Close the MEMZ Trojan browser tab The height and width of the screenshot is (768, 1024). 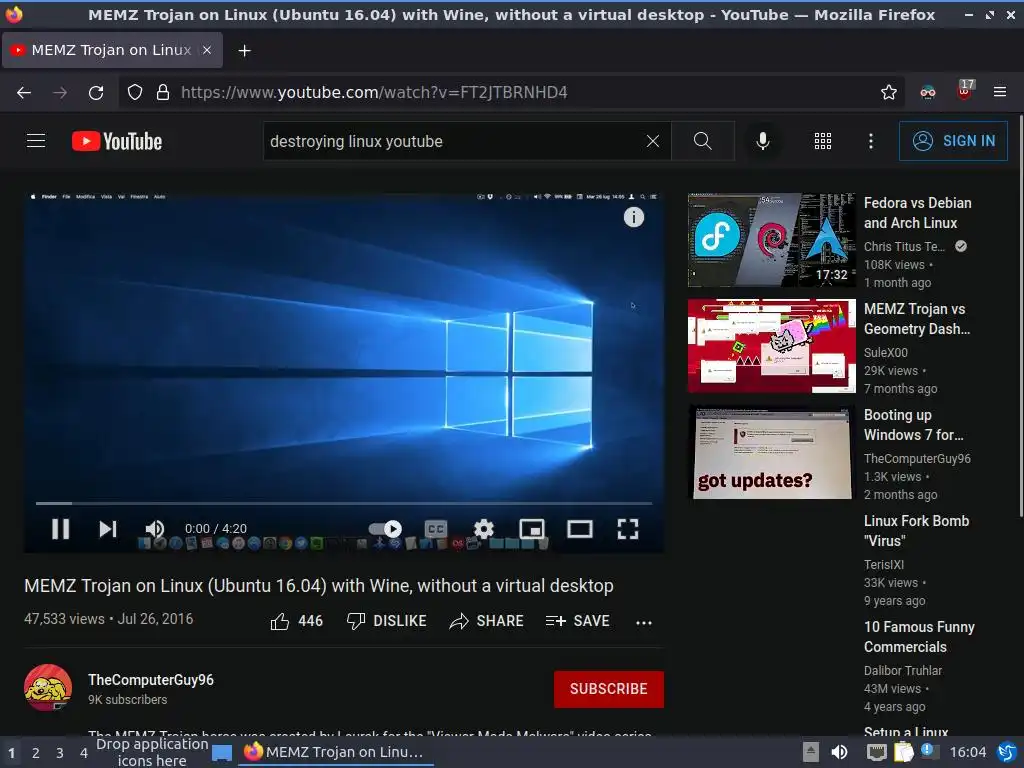[x=207, y=50]
